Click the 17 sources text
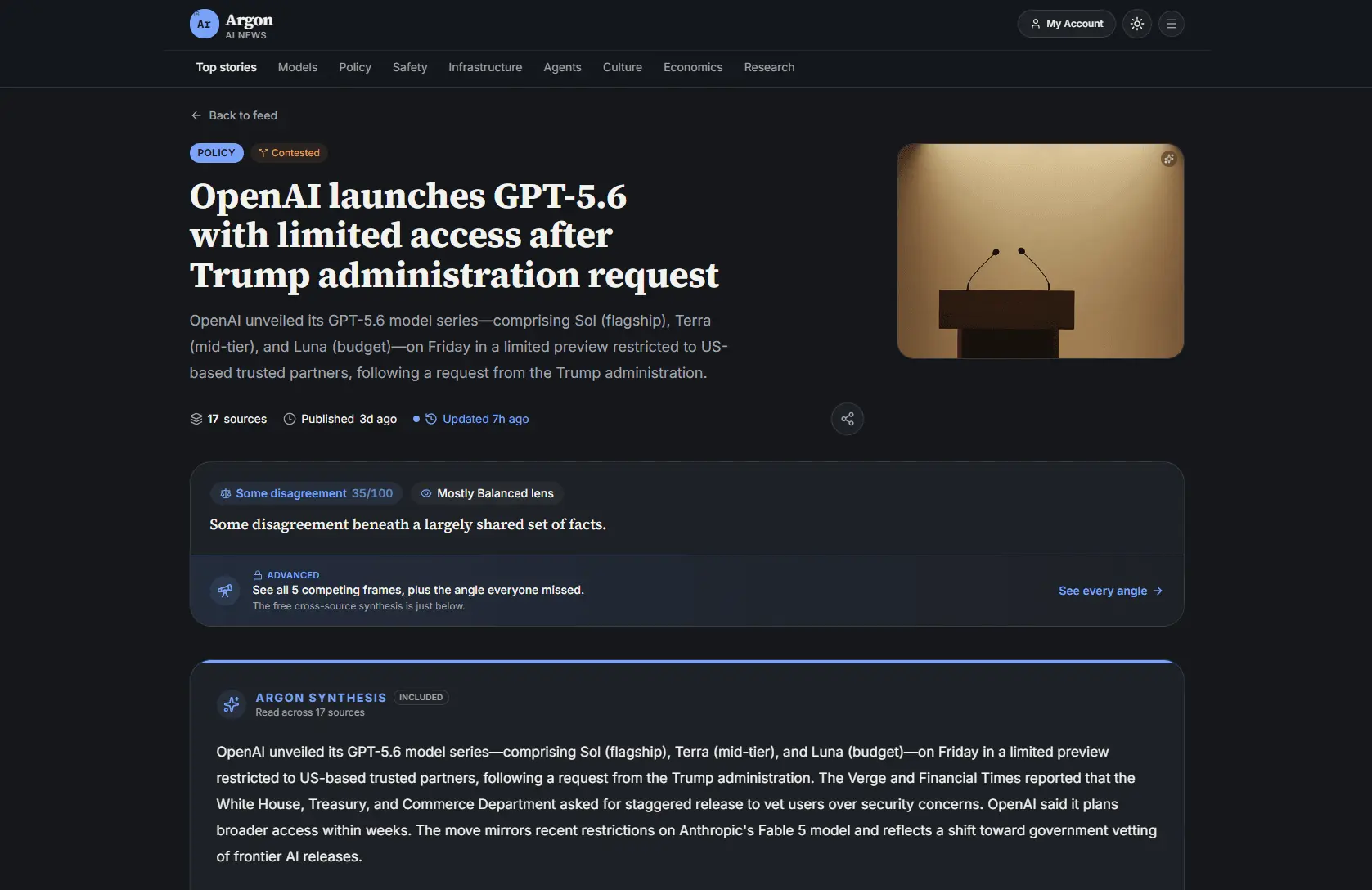Image resolution: width=1372 pixels, height=890 pixels. coord(236,419)
